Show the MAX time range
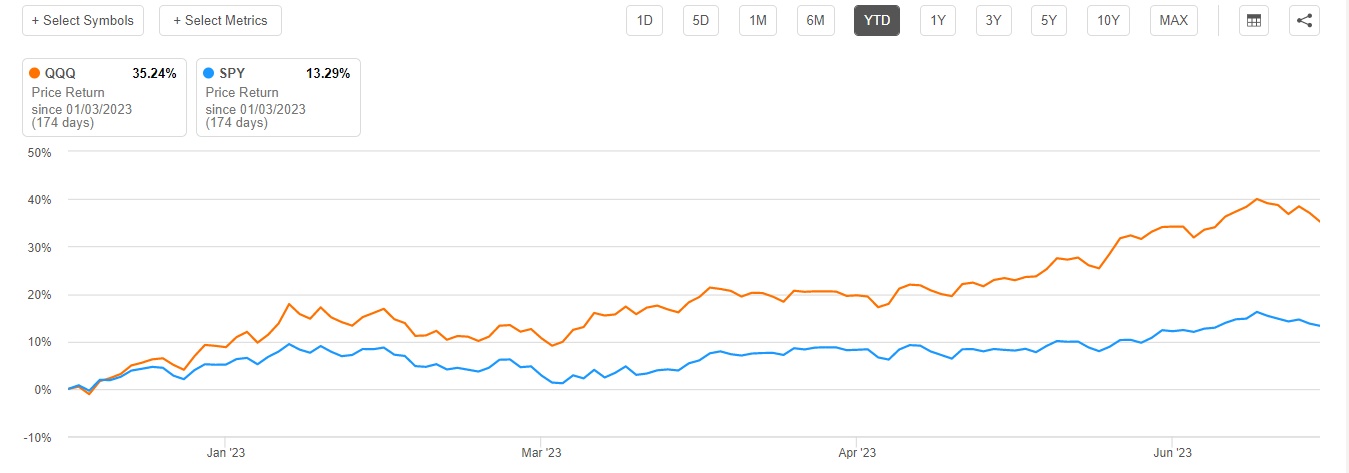The height and width of the screenshot is (473, 1349). (x=1174, y=20)
